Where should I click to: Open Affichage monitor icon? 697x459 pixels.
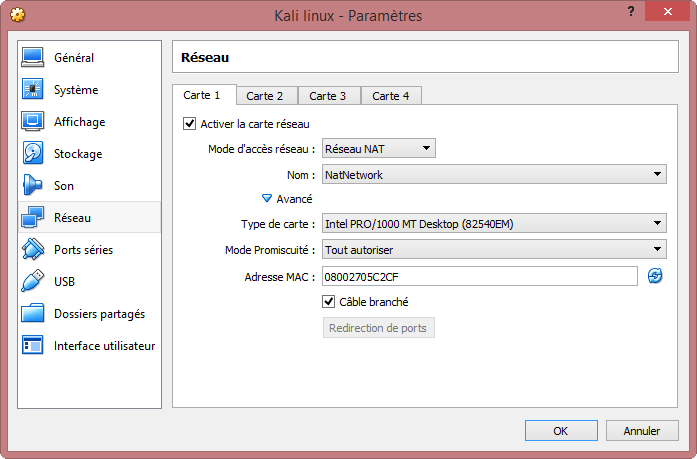point(32,121)
